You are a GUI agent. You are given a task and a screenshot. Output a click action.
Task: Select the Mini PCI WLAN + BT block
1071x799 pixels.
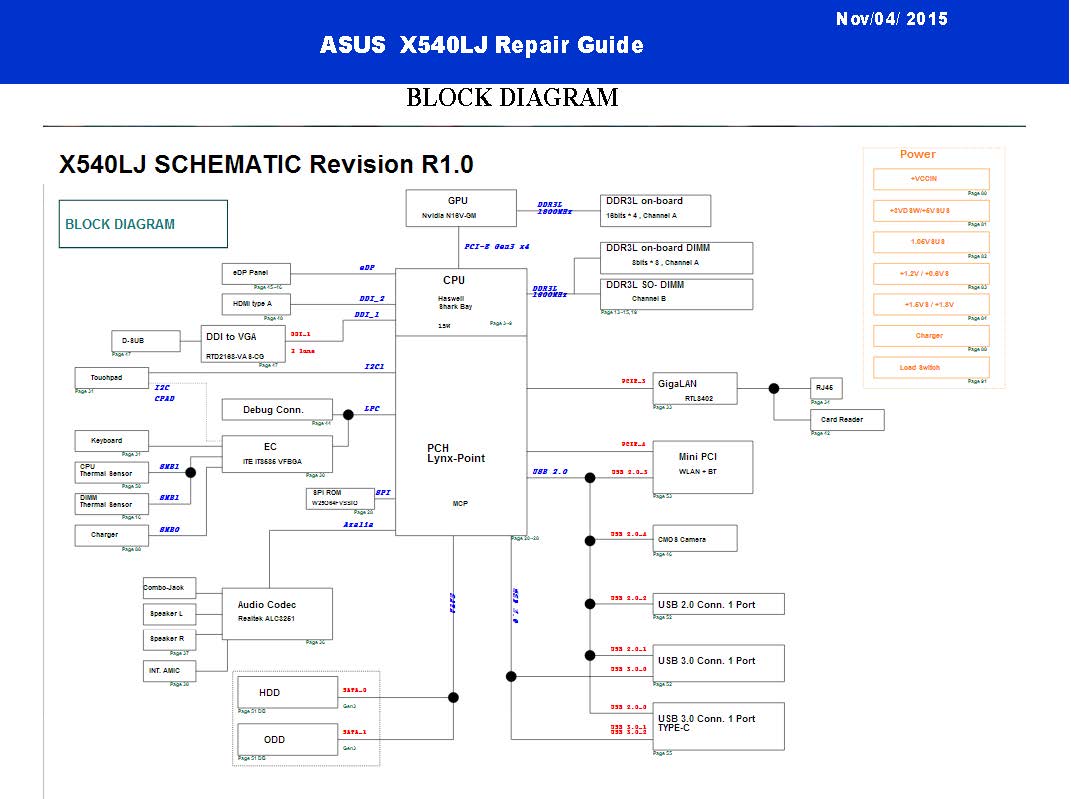point(703,467)
